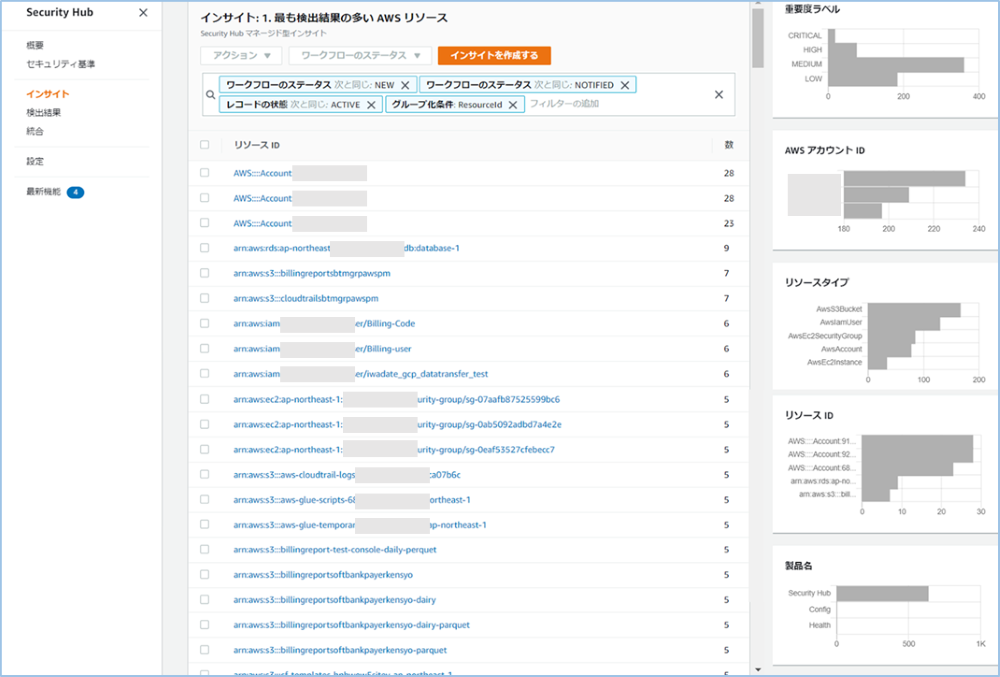
Task: Check the first AWS::::Account row with count 28
Action: (x=205, y=173)
